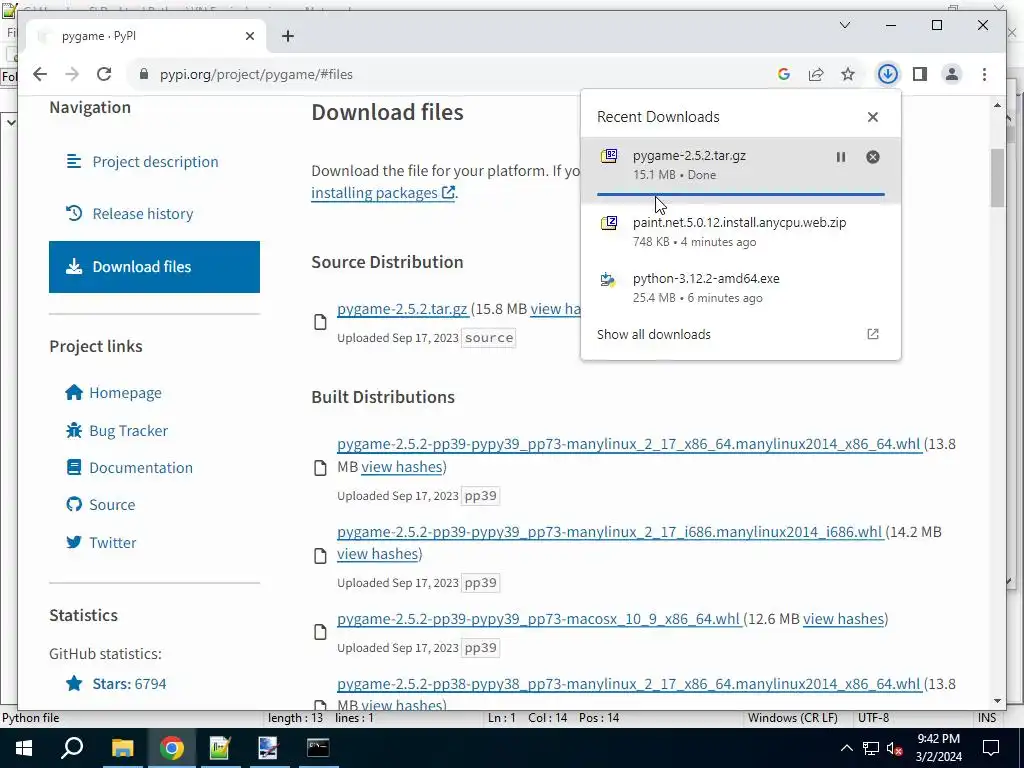View hashes for pp39 i686 wheel
The width and height of the screenshot is (1024, 768).
377,554
